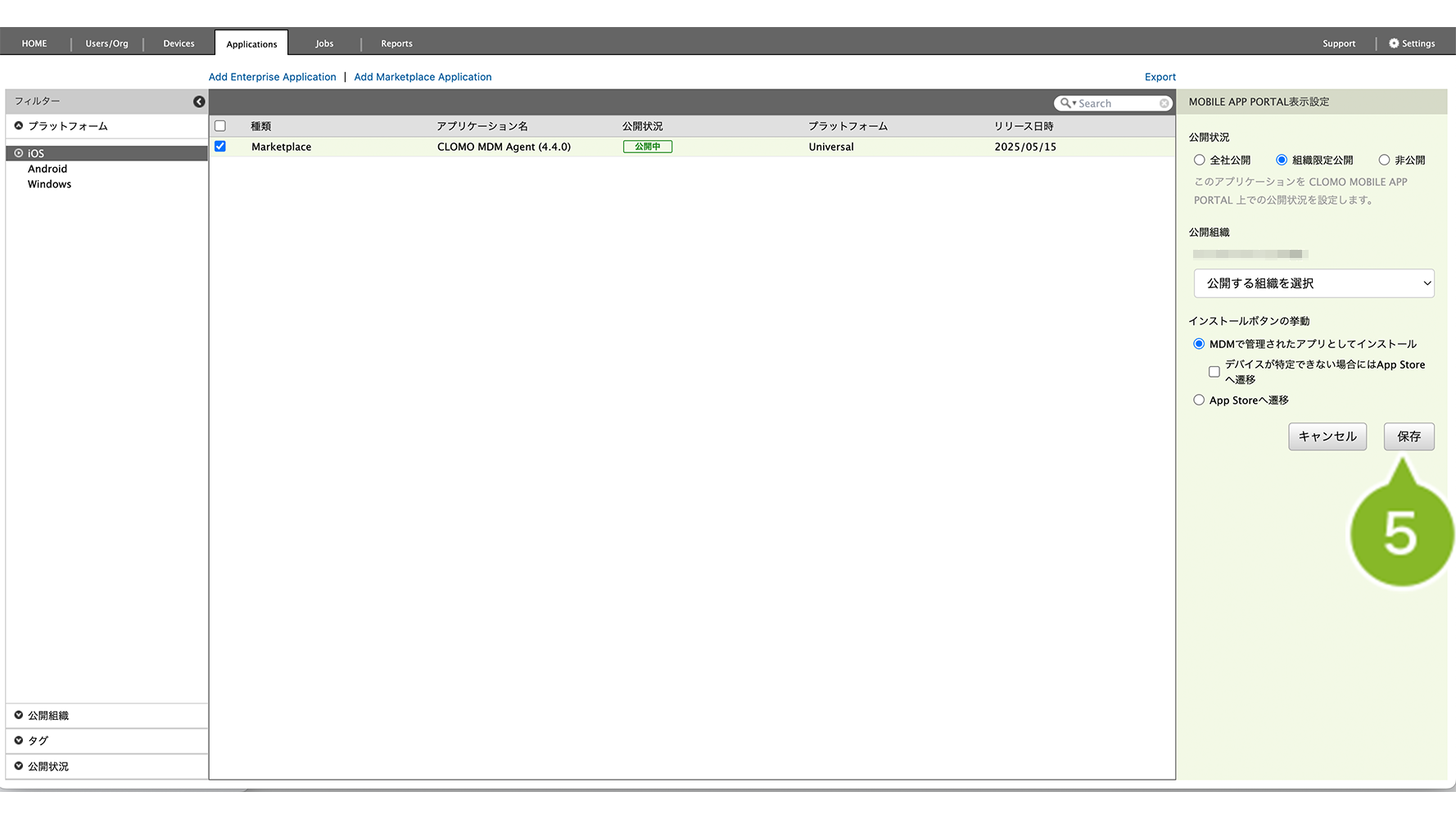Screen dimensions: 1456x819
Task: Check the select-all header checkbox
Action: 220,126
